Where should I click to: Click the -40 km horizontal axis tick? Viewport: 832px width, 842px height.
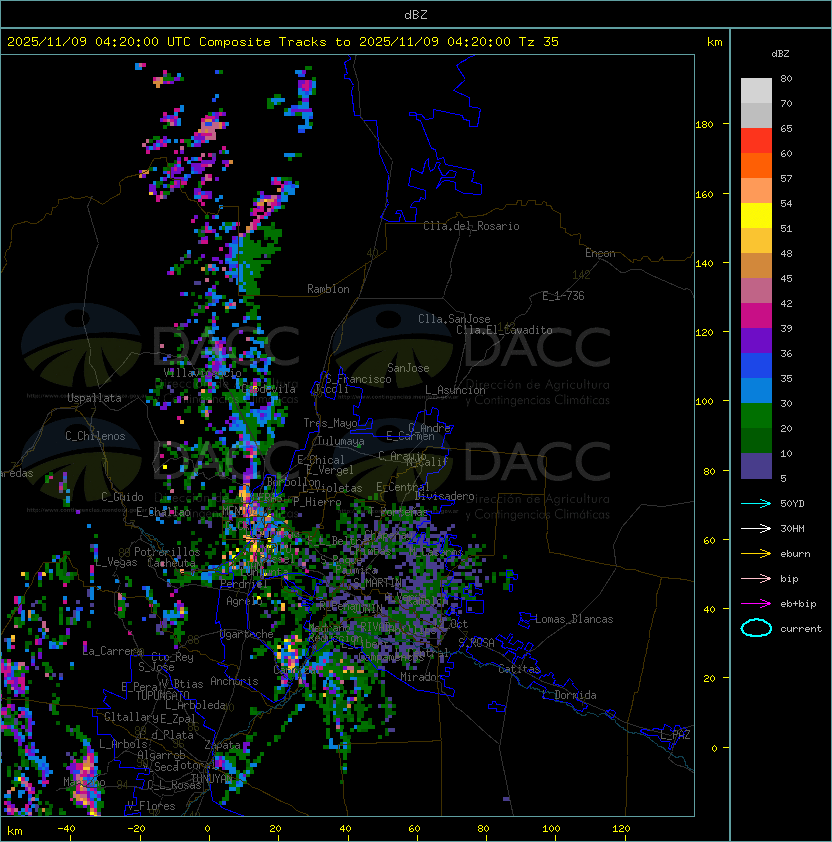(x=66, y=829)
